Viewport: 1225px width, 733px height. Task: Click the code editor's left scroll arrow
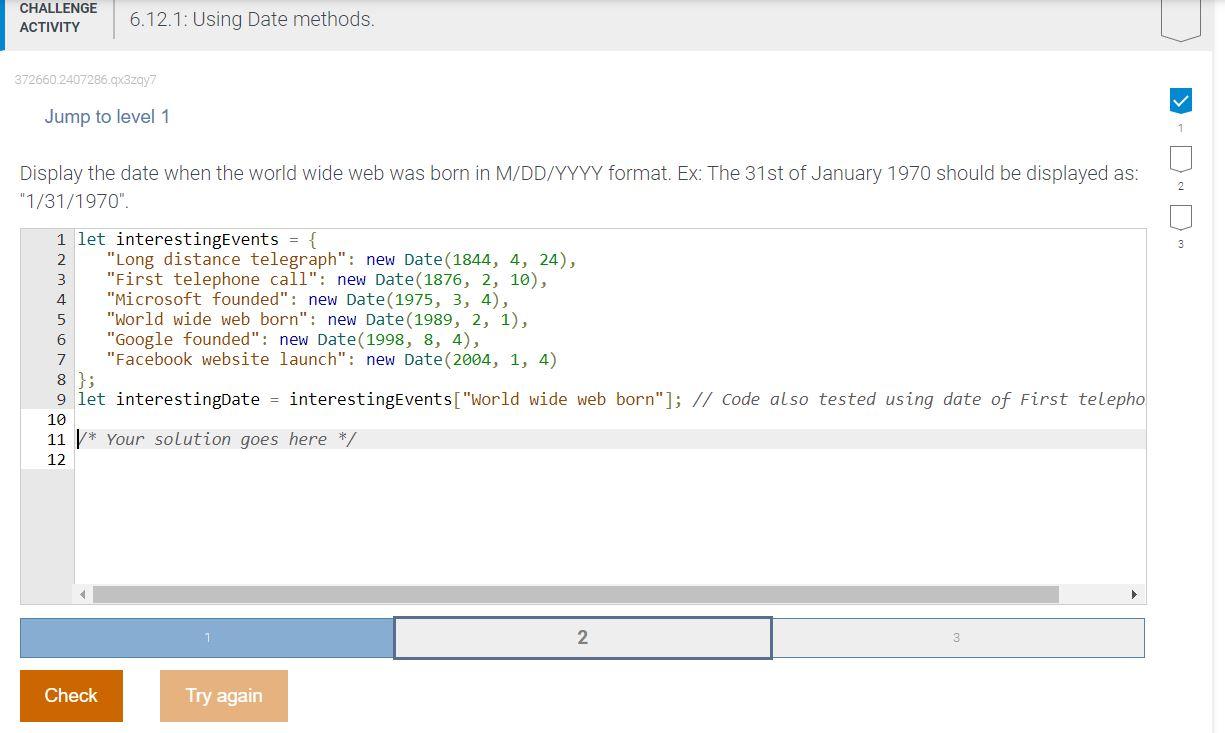[x=83, y=594]
